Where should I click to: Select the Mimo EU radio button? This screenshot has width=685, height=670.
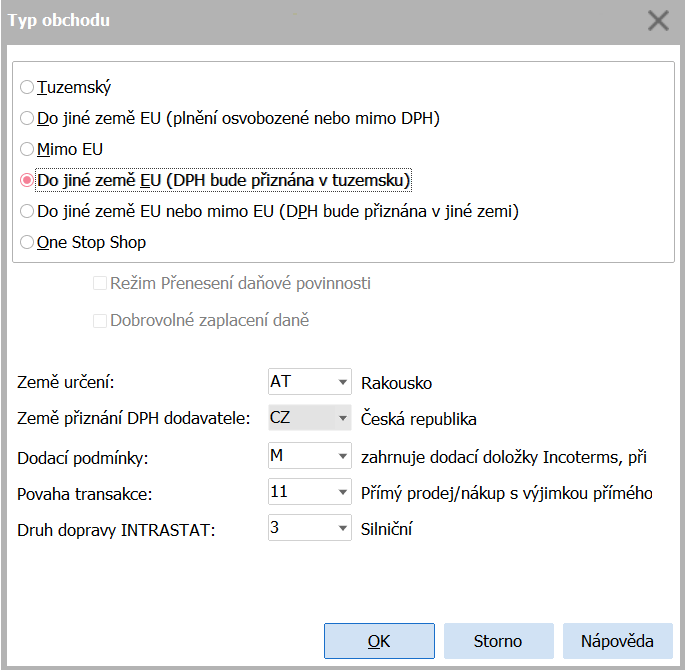[27, 150]
